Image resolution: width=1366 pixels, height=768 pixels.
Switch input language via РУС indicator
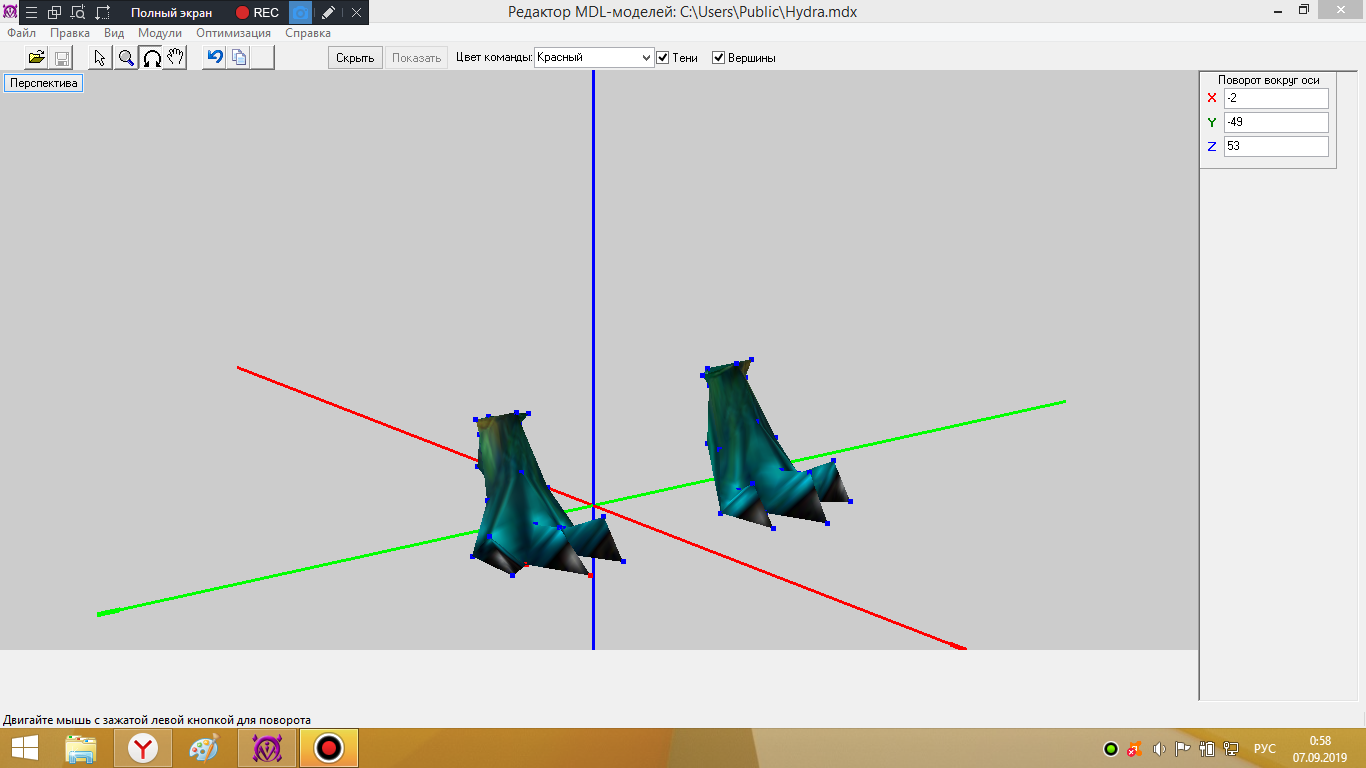pos(1265,748)
